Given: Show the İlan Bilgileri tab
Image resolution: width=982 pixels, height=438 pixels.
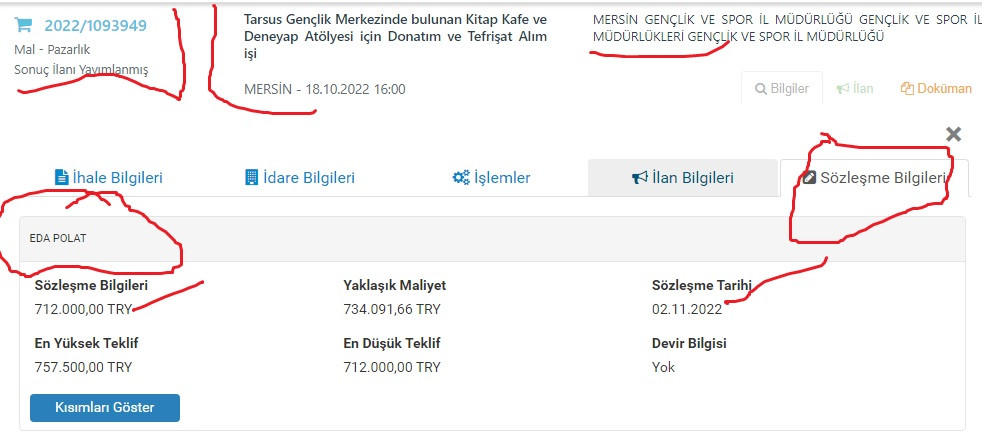Looking at the screenshot, I should click(x=683, y=178).
